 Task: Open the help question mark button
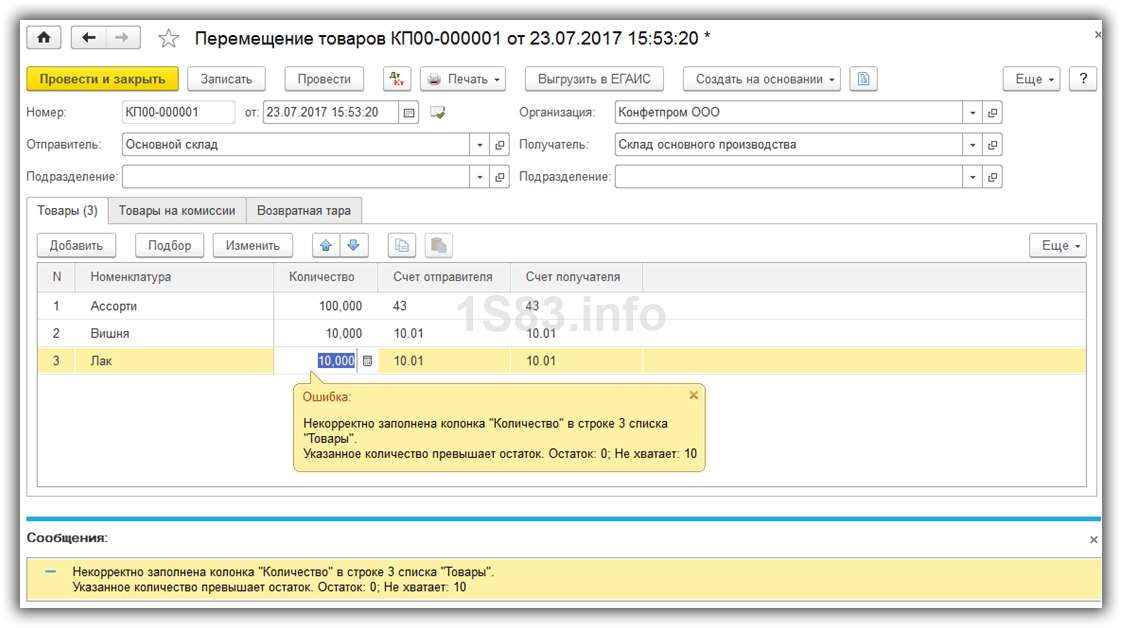1083,79
